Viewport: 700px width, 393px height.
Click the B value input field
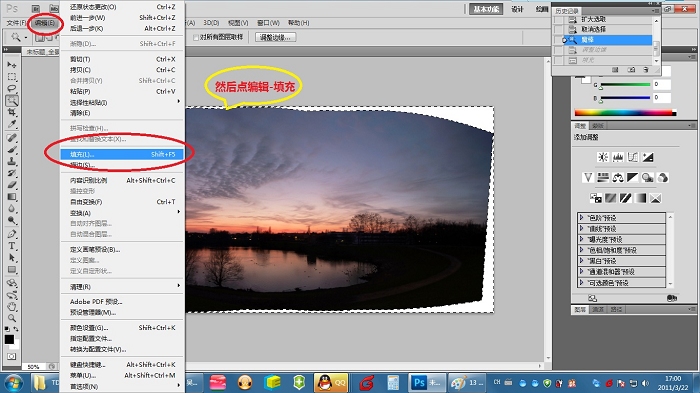point(661,98)
